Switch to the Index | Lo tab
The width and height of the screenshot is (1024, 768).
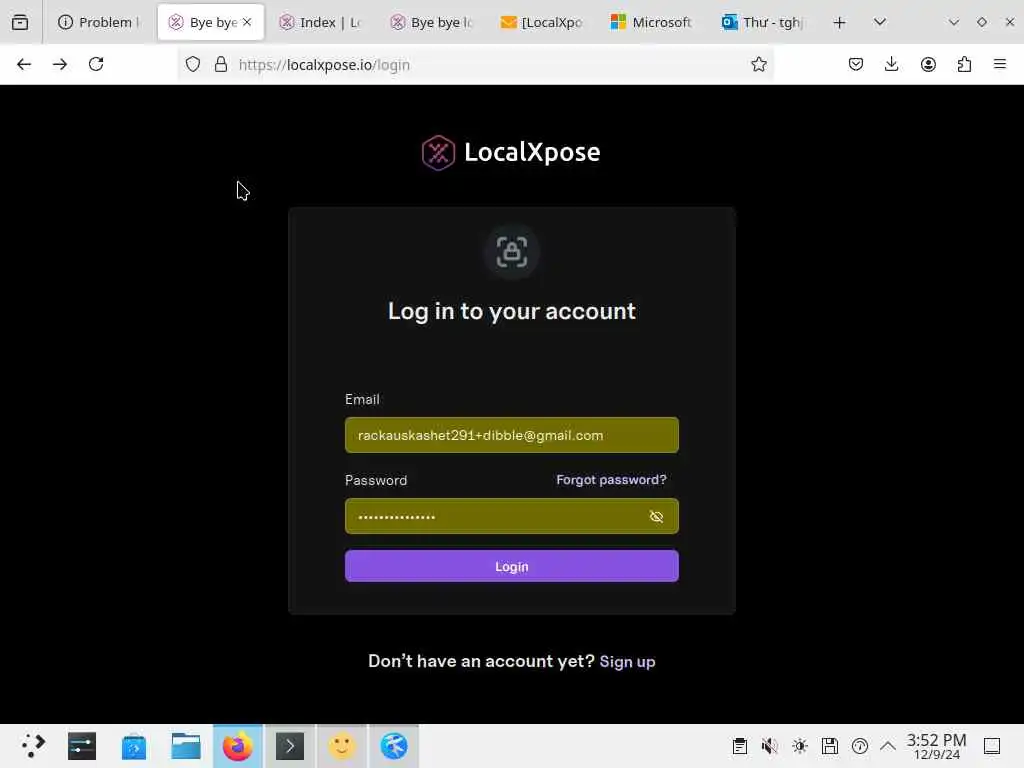321,22
